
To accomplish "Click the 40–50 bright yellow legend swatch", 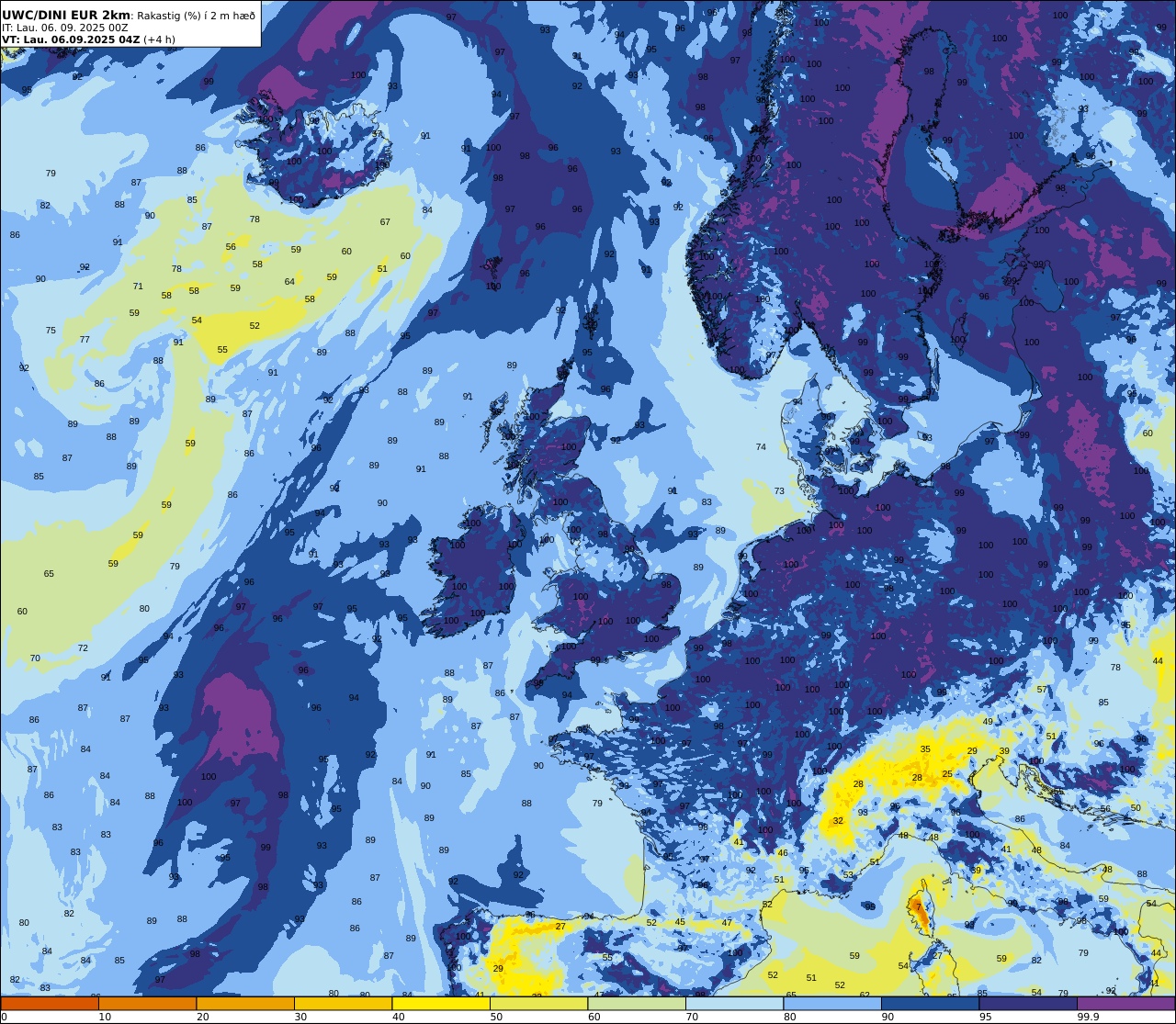I will pyautogui.click(x=441, y=1003).
